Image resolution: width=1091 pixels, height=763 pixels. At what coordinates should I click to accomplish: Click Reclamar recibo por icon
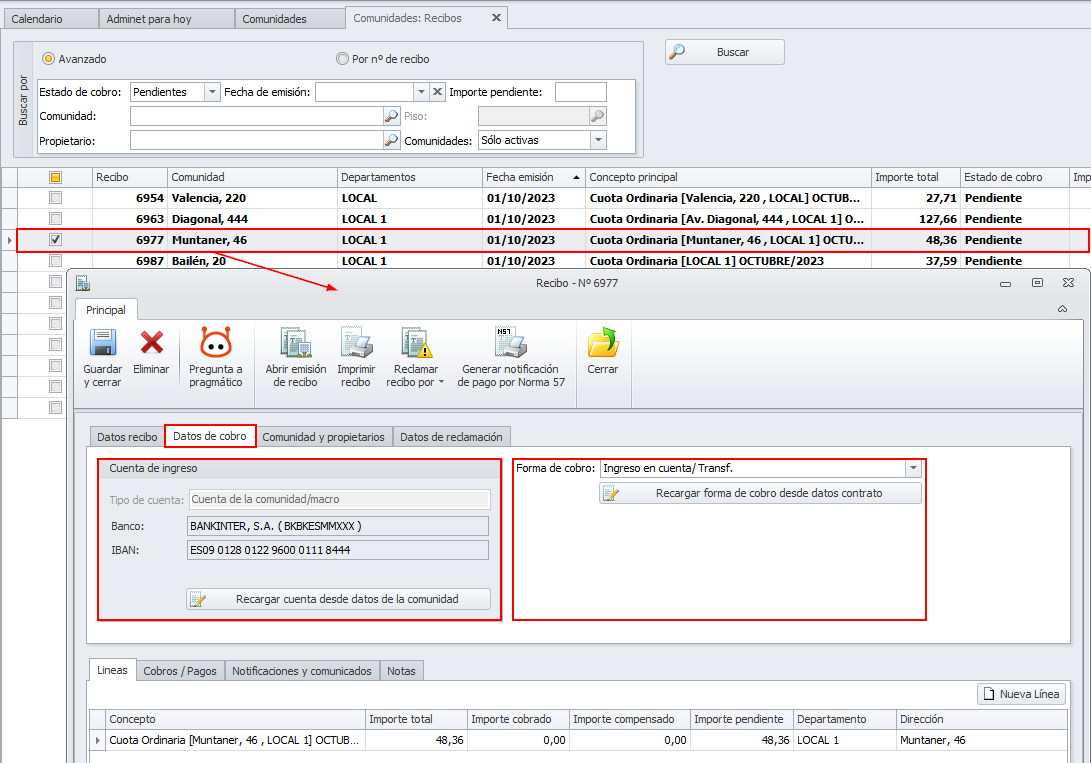pos(416,343)
